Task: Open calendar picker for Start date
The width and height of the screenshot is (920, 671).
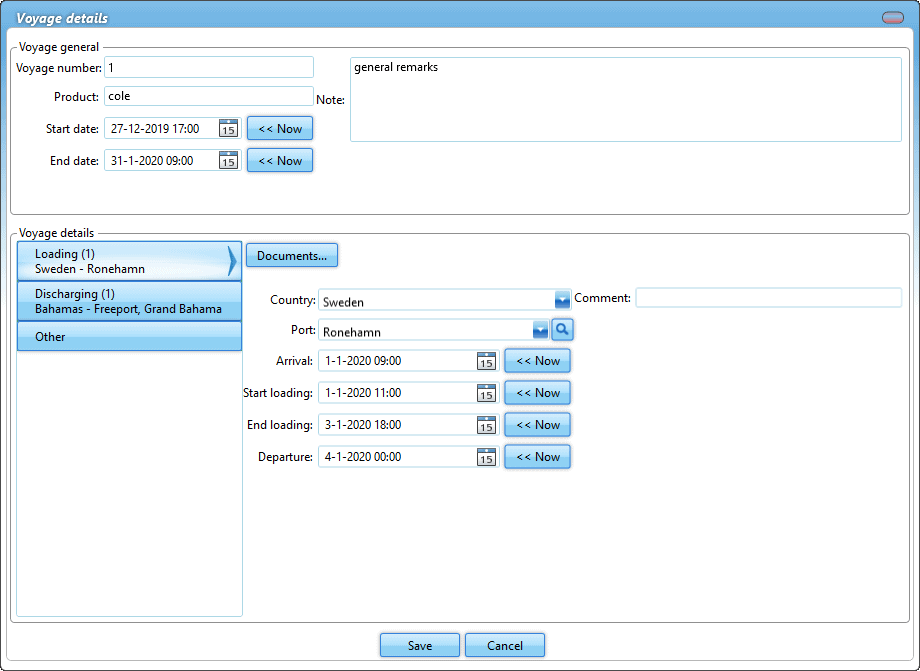Action: 228,129
